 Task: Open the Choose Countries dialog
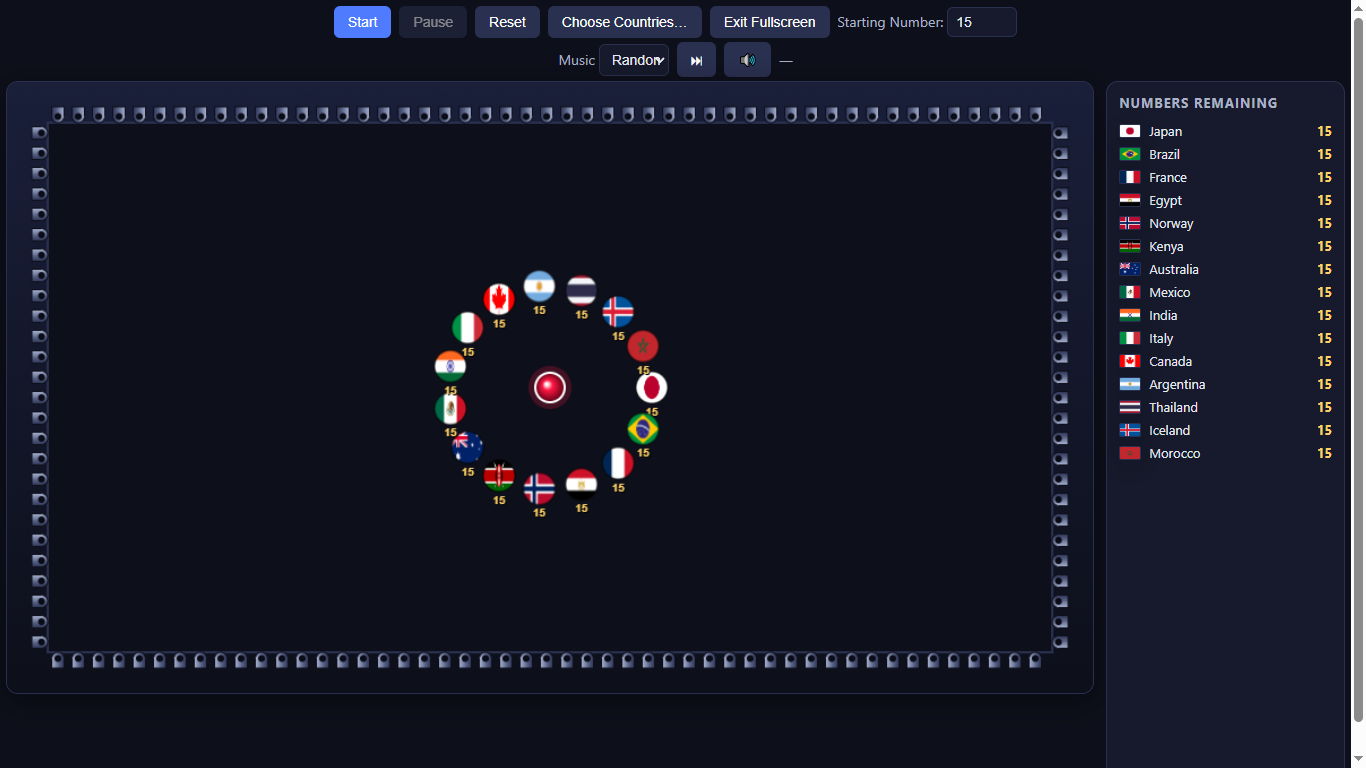625,22
